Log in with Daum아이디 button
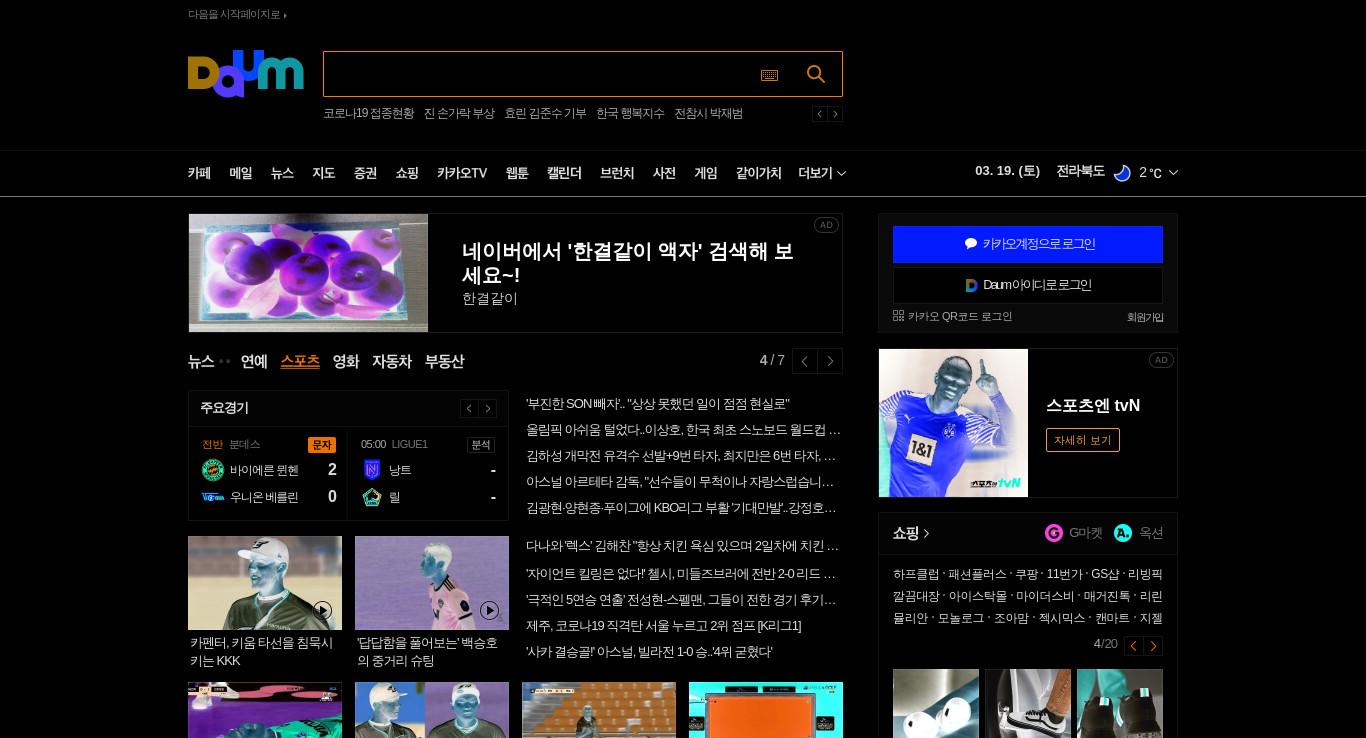The height and width of the screenshot is (738, 1366). coord(1028,285)
